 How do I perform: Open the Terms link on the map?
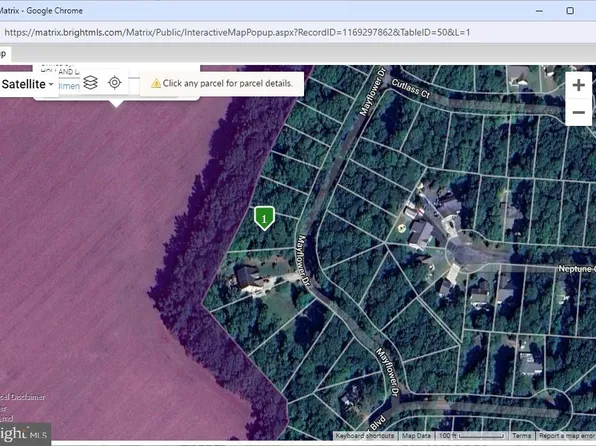[x=521, y=436]
